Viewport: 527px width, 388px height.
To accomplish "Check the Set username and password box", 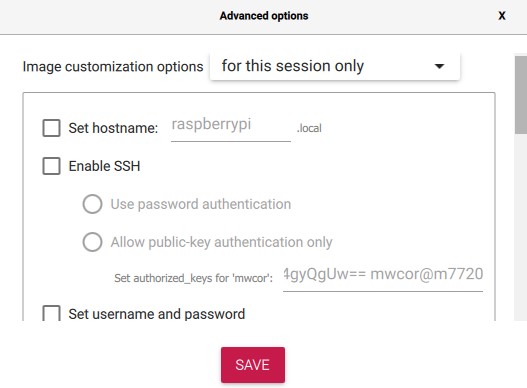I will 51,313.
